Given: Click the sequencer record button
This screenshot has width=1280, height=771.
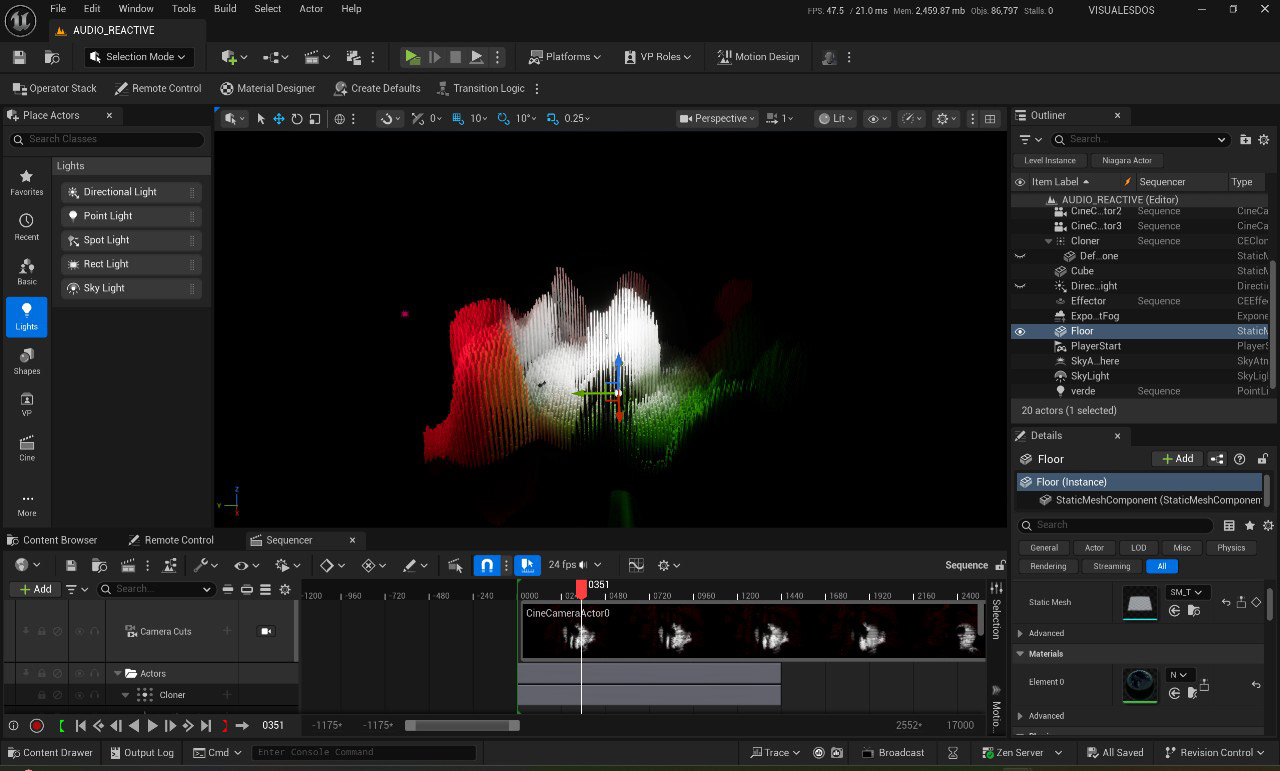Looking at the screenshot, I should pos(37,725).
